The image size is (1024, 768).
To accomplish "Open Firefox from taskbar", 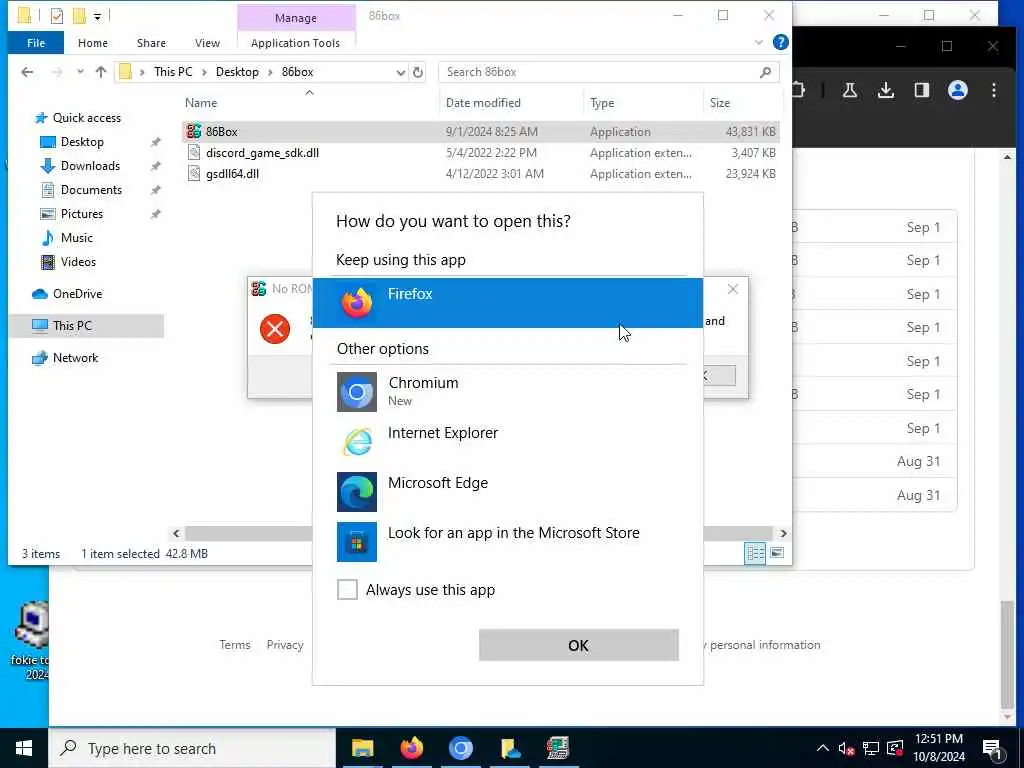I will pyautogui.click(x=411, y=748).
